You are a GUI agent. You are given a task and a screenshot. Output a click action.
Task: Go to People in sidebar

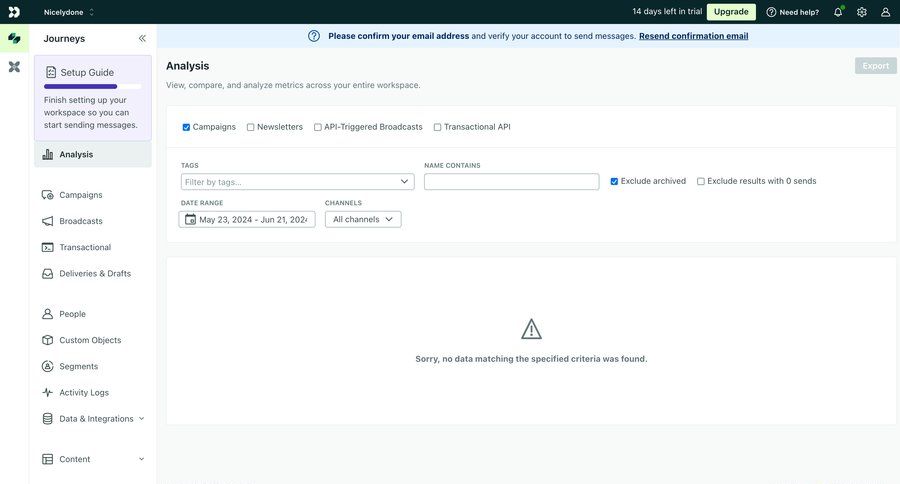tap(72, 314)
